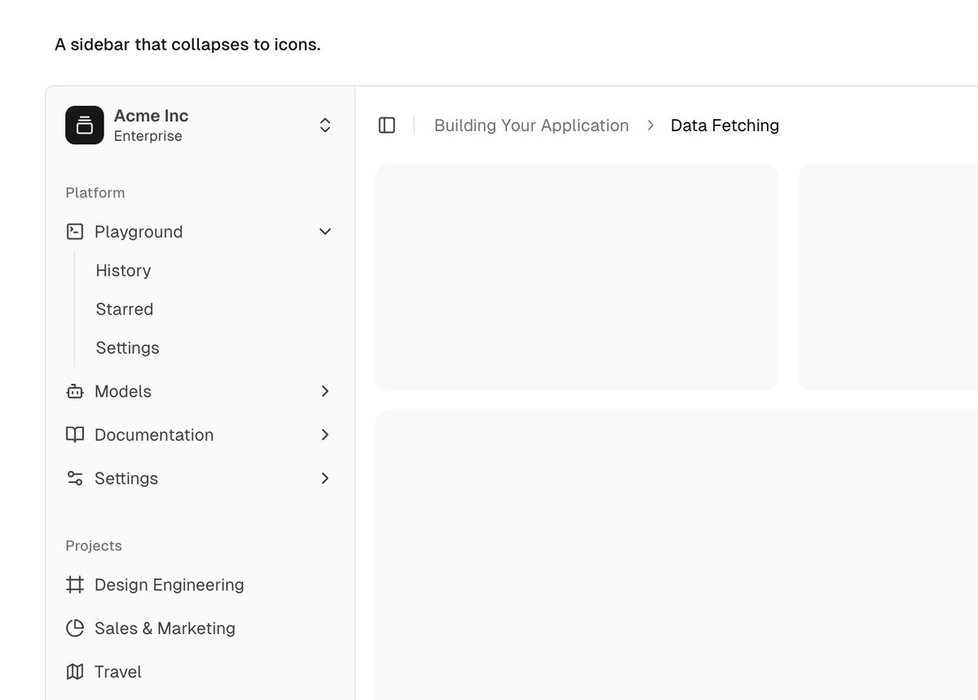The height and width of the screenshot is (700, 978).
Task: Select the Playground menu label
Action: [138, 231]
